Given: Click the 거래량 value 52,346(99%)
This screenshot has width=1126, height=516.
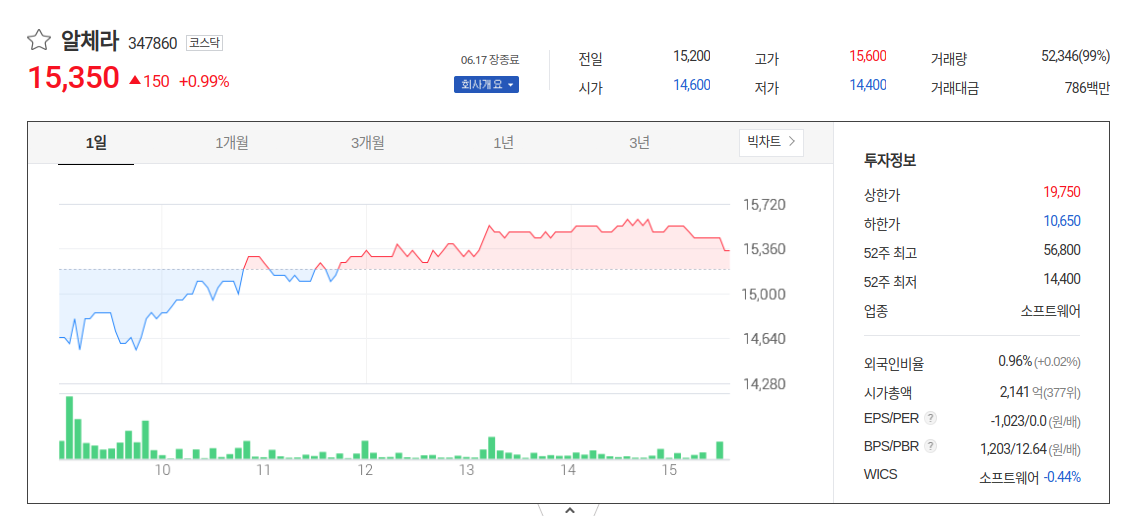Looking at the screenshot, I should [x=1075, y=56].
